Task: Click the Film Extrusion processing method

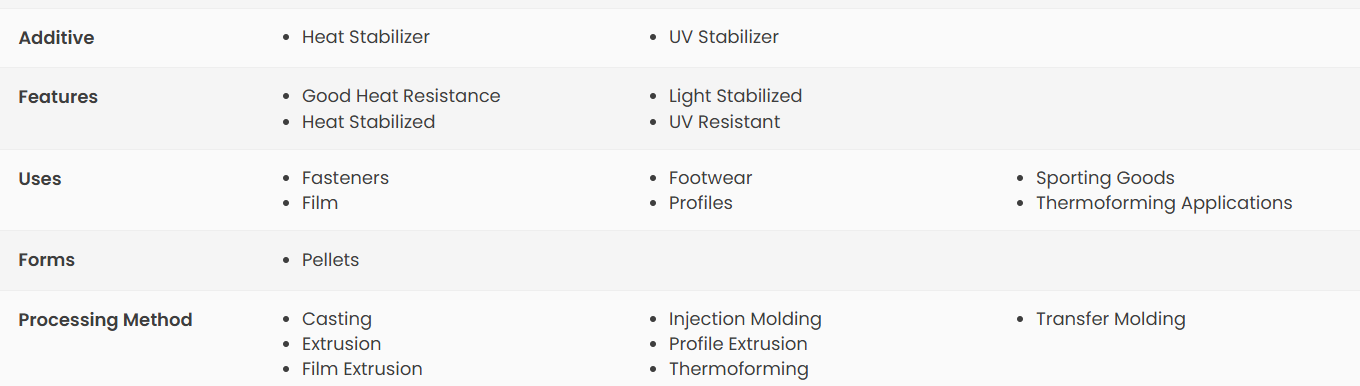Action: (362, 369)
